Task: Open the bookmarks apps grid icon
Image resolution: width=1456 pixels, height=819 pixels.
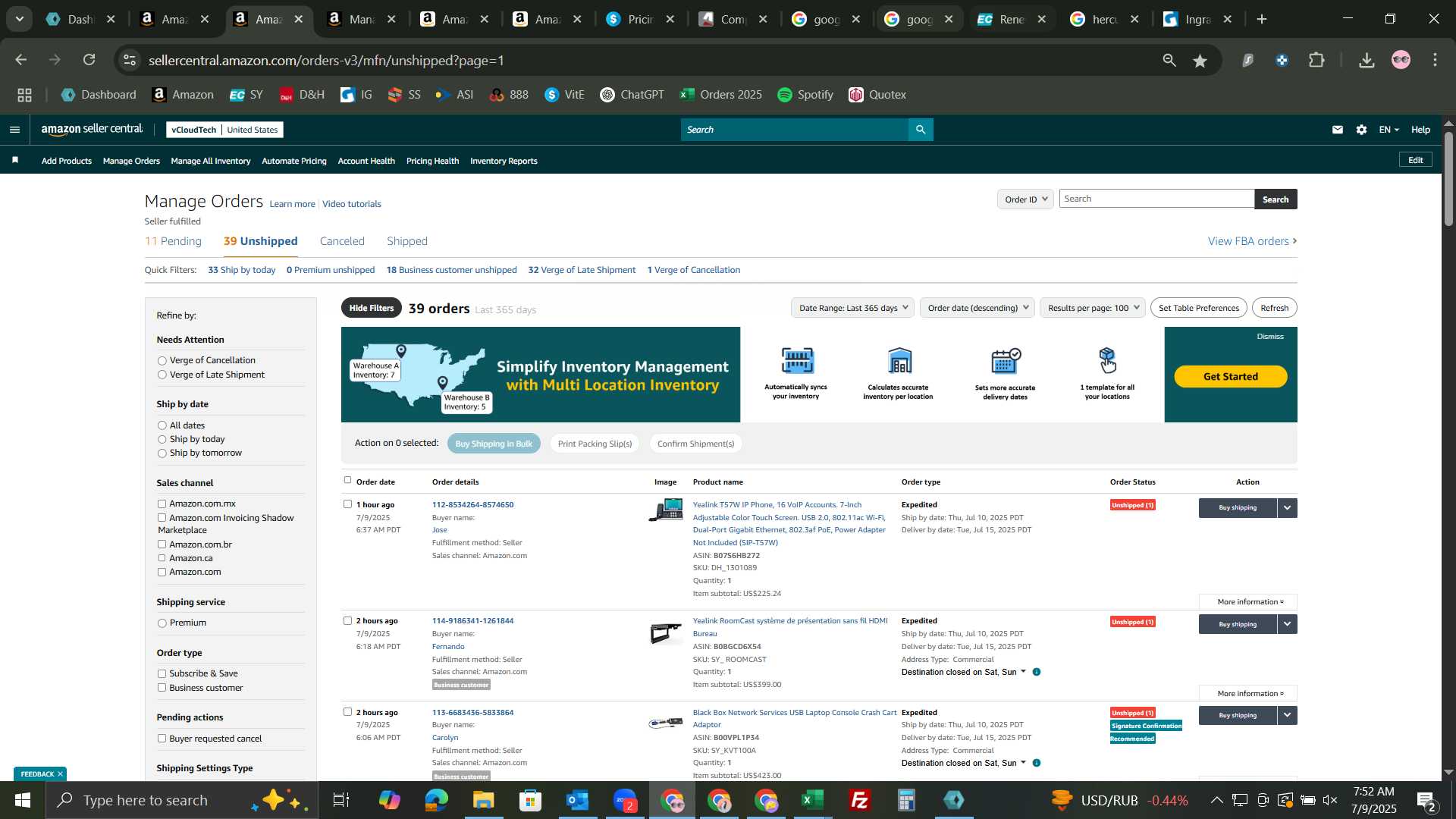Action: 24,95
